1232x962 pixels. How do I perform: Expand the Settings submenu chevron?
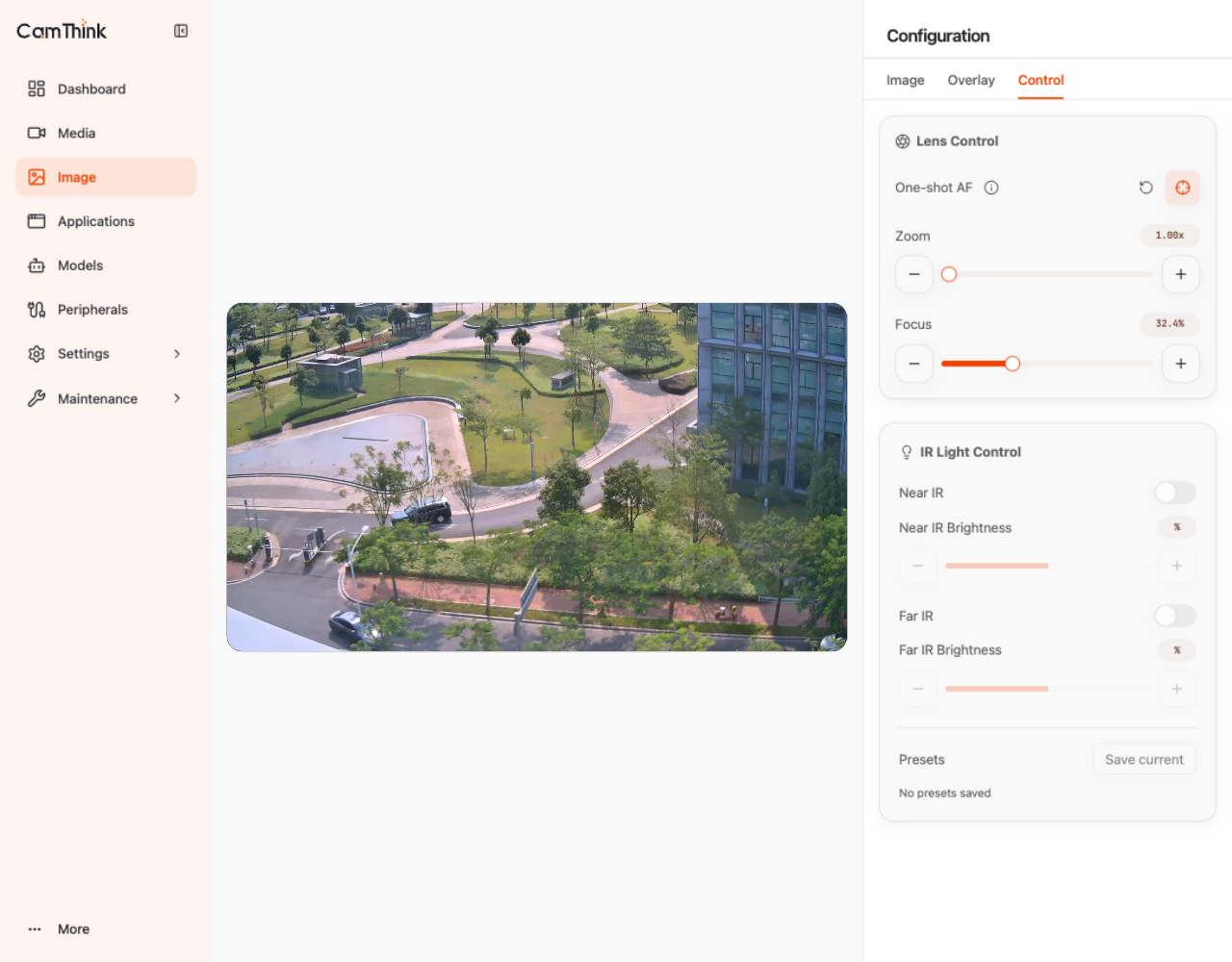(x=177, y=354)
